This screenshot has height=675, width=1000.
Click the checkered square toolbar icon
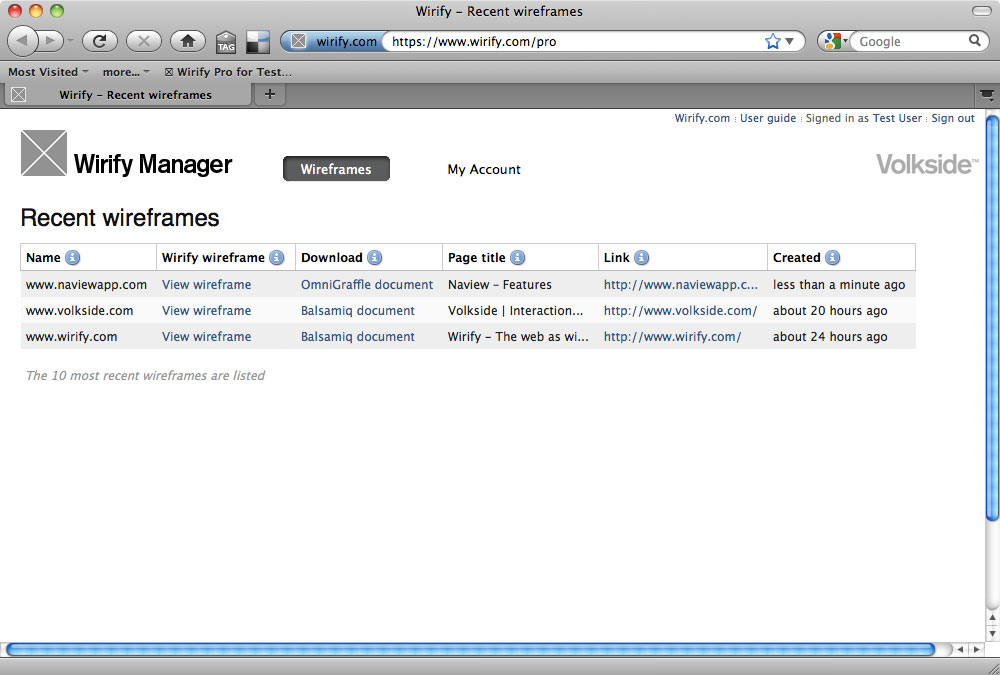(x=258, y=42)
